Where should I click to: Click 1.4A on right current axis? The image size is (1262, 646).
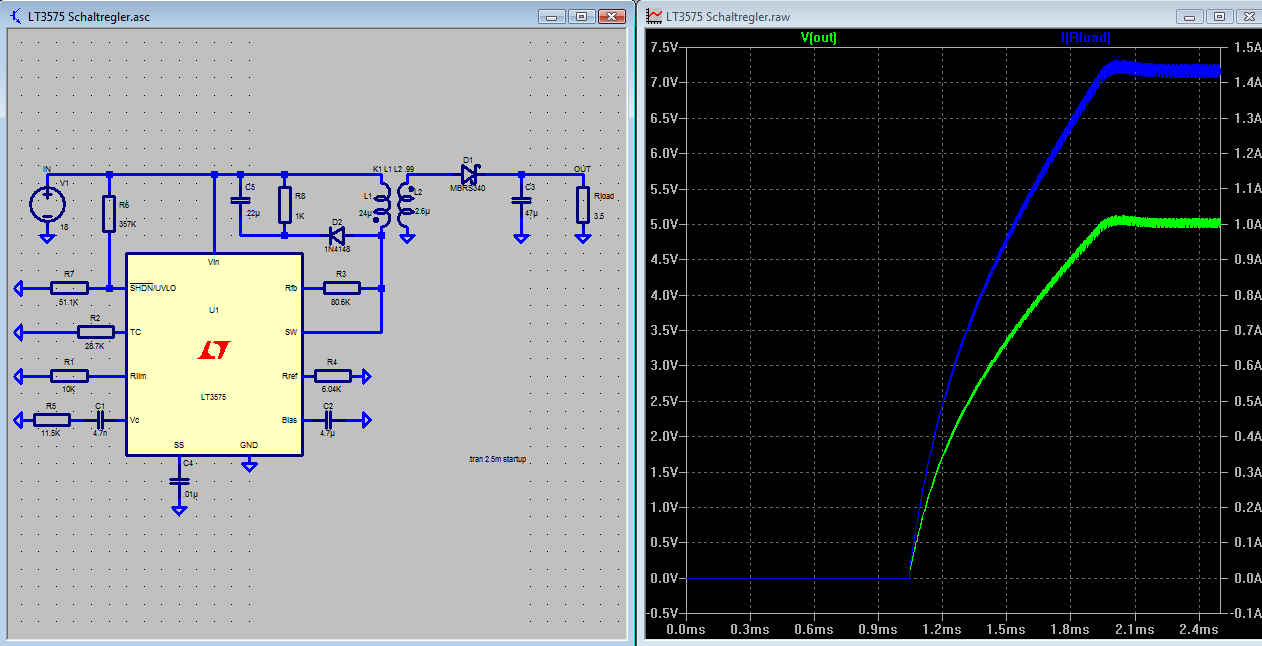click(x=1247, y=83)
